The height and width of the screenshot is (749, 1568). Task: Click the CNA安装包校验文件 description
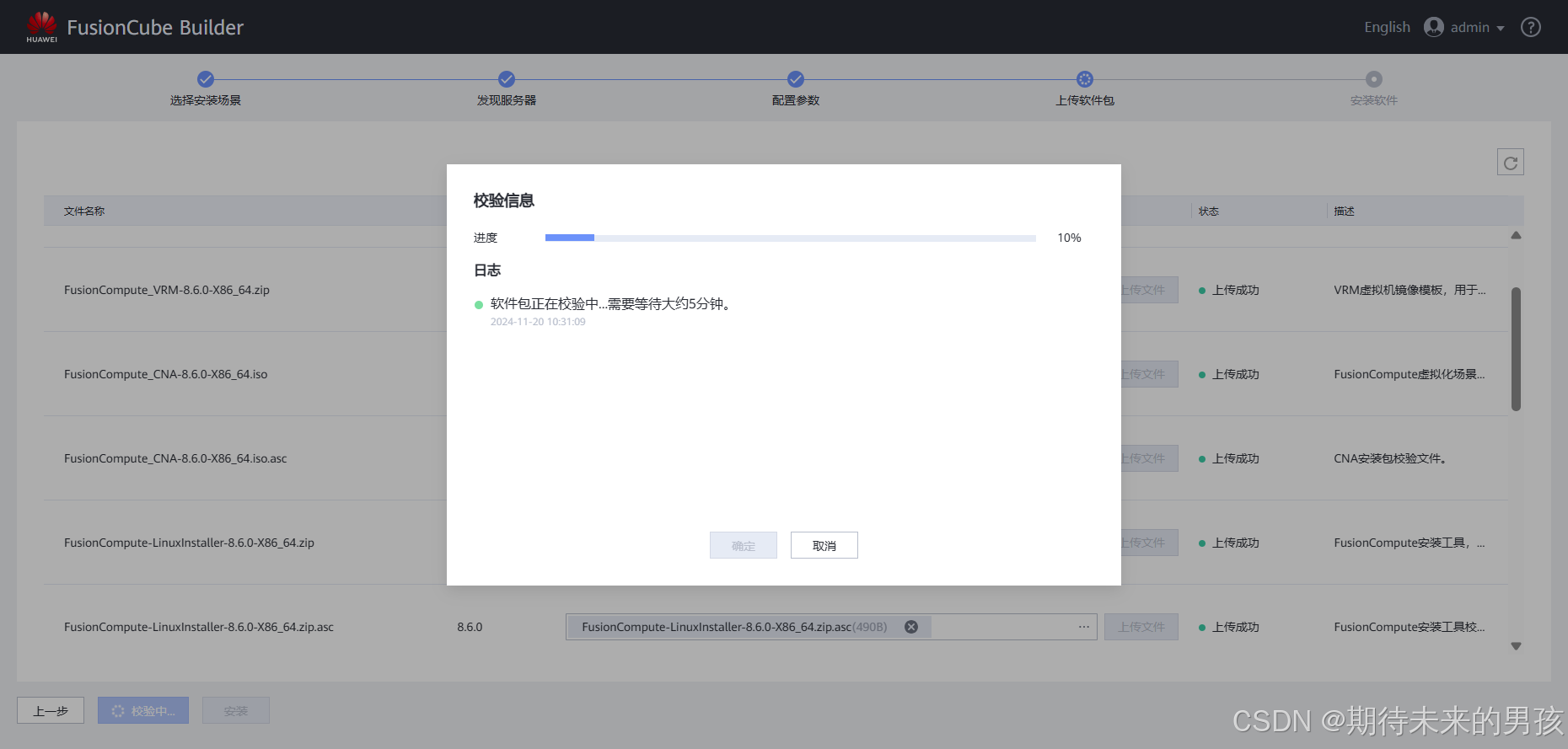(1390, 458)
